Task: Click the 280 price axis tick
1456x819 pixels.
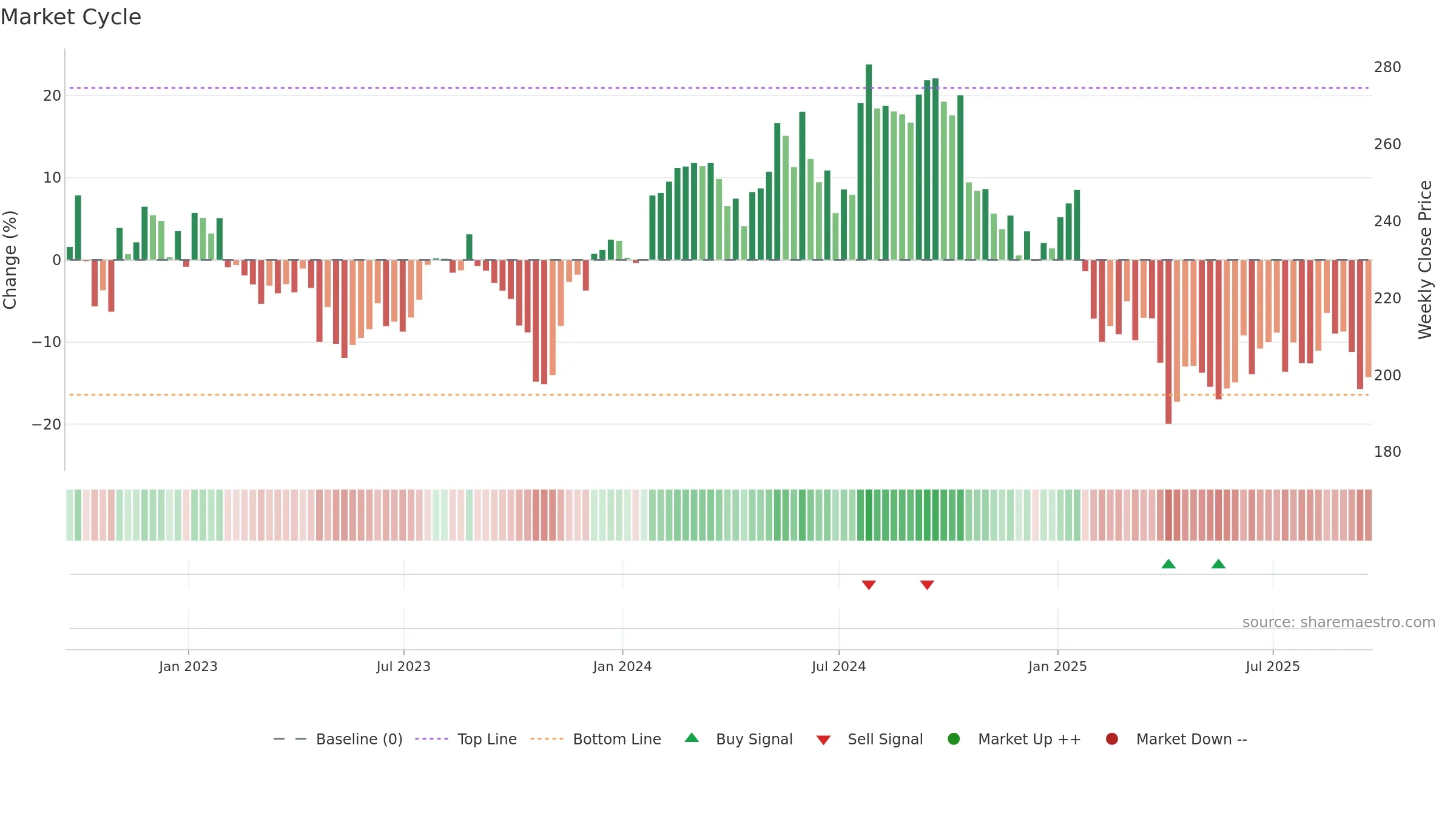Action: (x=1387, y=67)
